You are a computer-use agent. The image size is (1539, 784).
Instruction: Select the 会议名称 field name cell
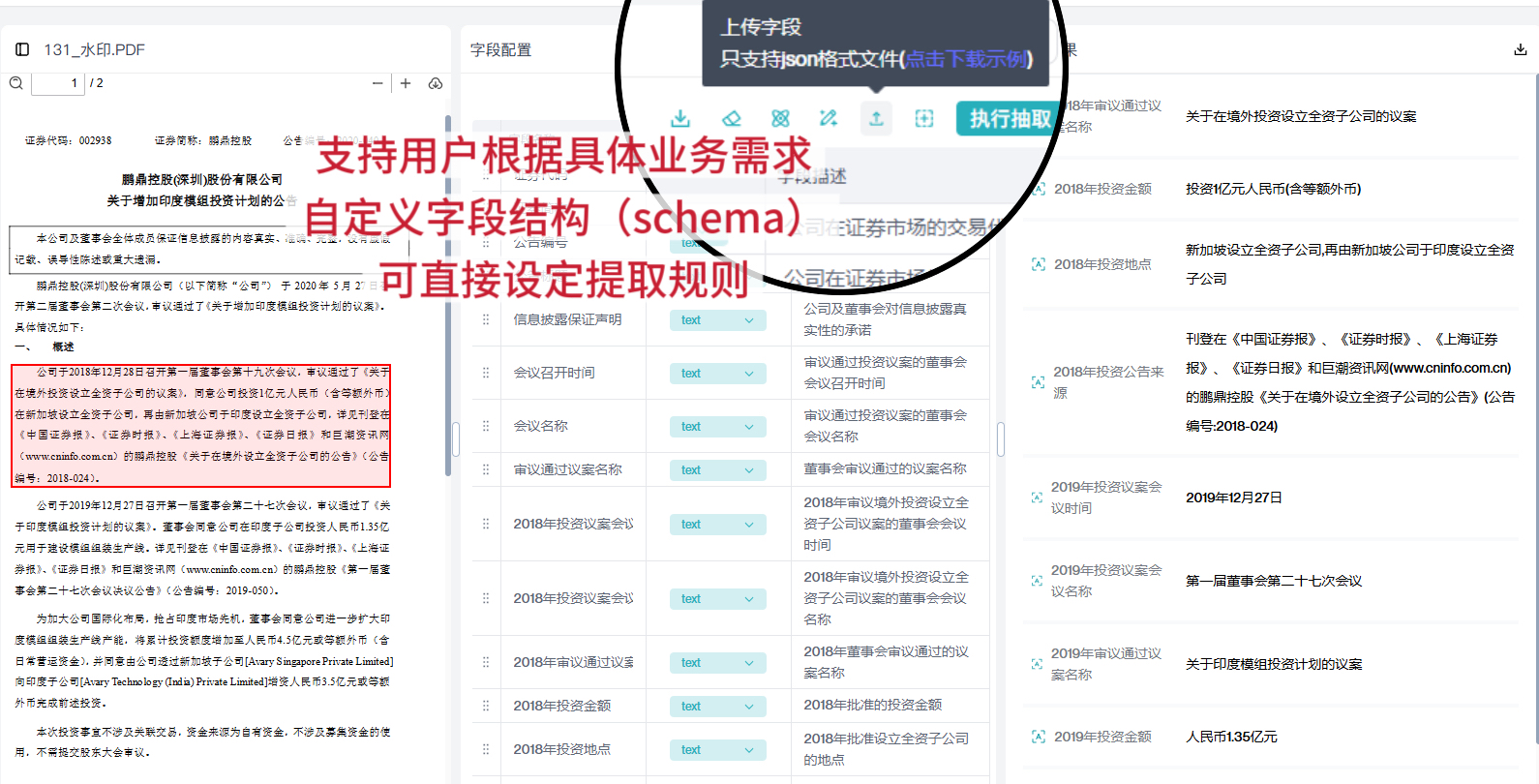click(x=541, y=426)
